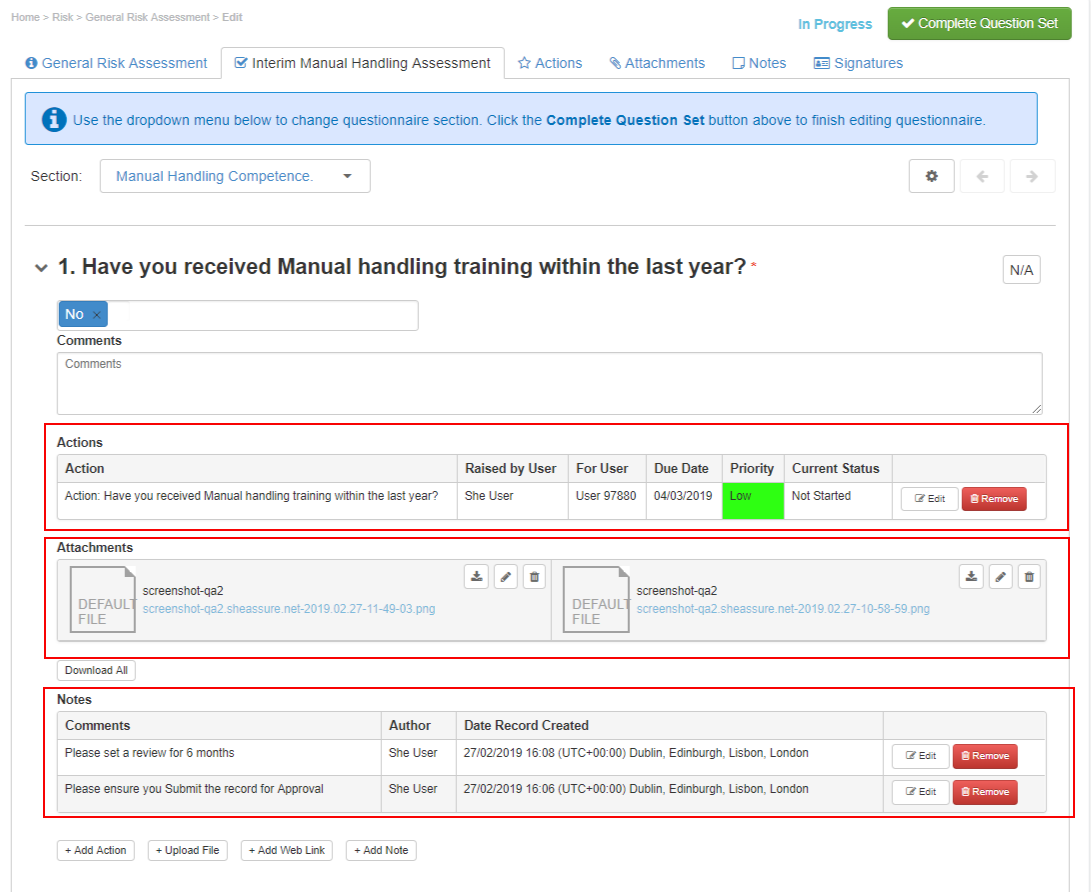Download the first screenshot-qa2 attachment
1091x892 pixels.
click(477, 576)
